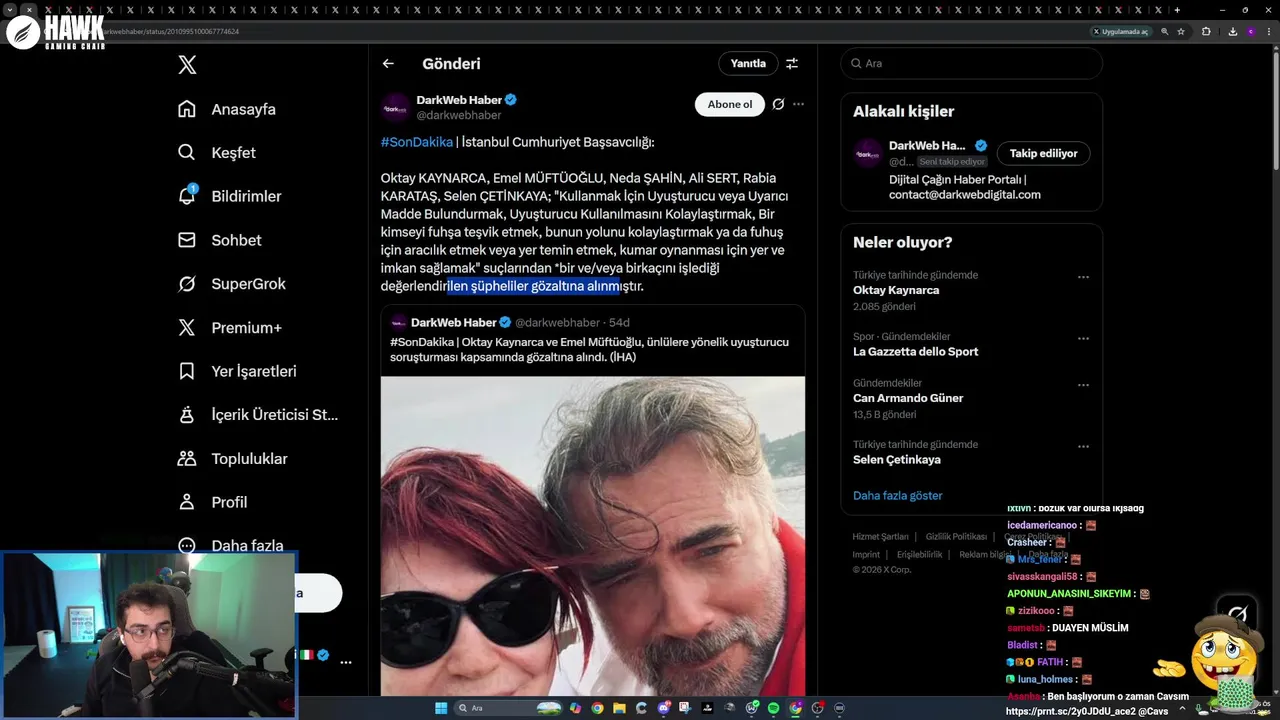Click Uygulamada aç button in address bar
1280x720 pixels.
pos(1121,31)
